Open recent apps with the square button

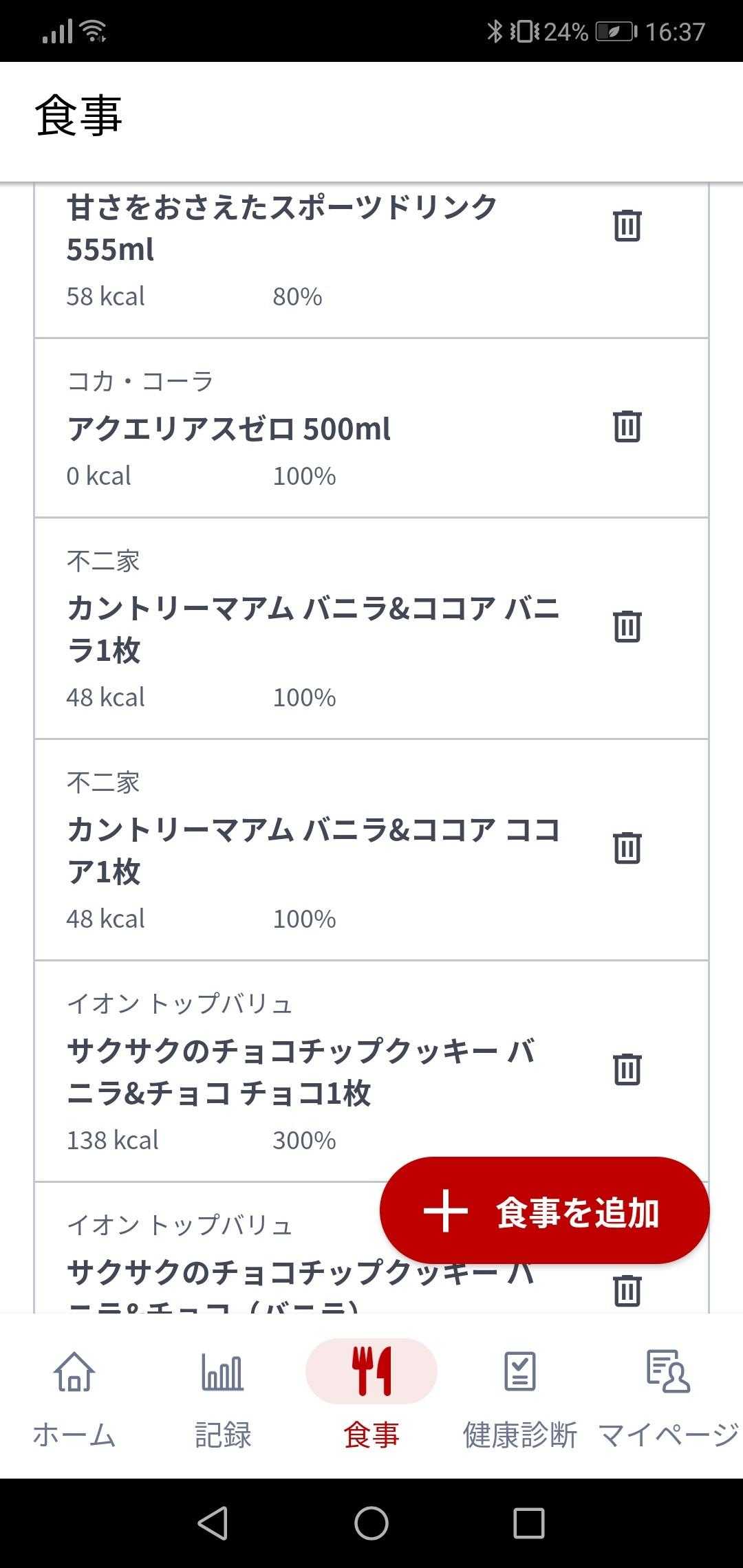point(528,1523)
